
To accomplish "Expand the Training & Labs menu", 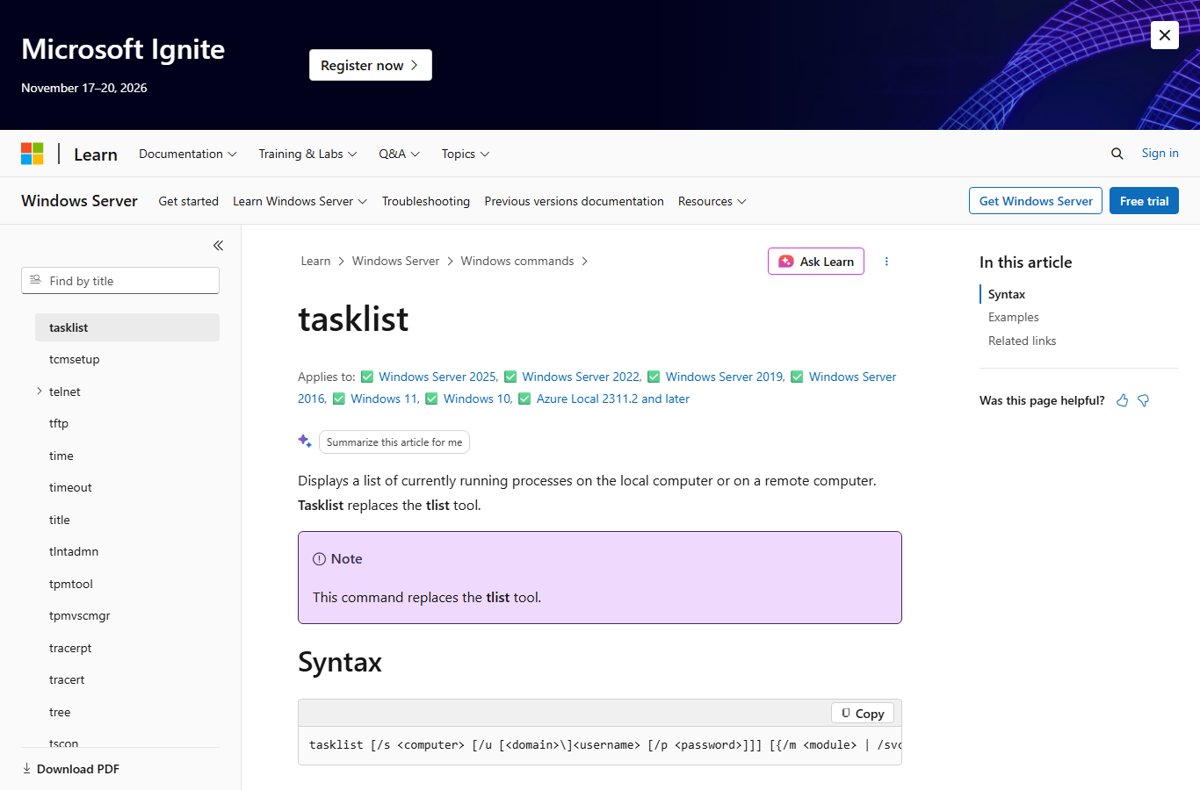I will coord(308,154).
